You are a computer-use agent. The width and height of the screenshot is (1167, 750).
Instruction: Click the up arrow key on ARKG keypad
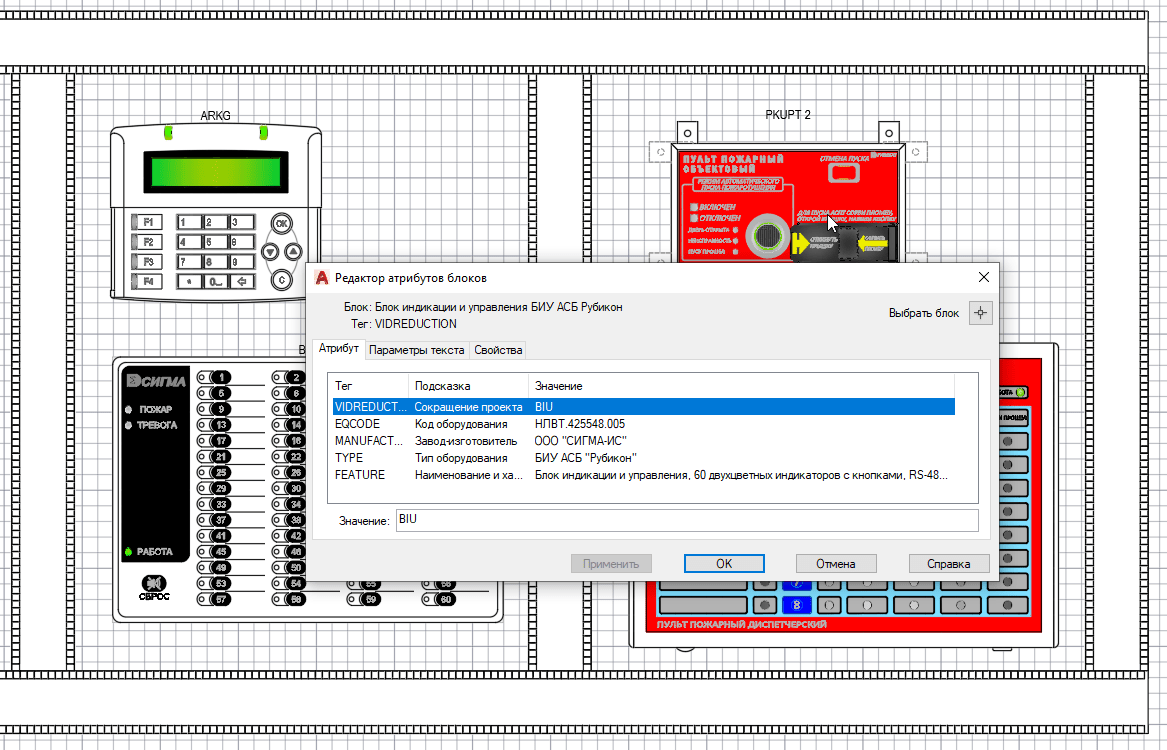[x=293, y=252]
